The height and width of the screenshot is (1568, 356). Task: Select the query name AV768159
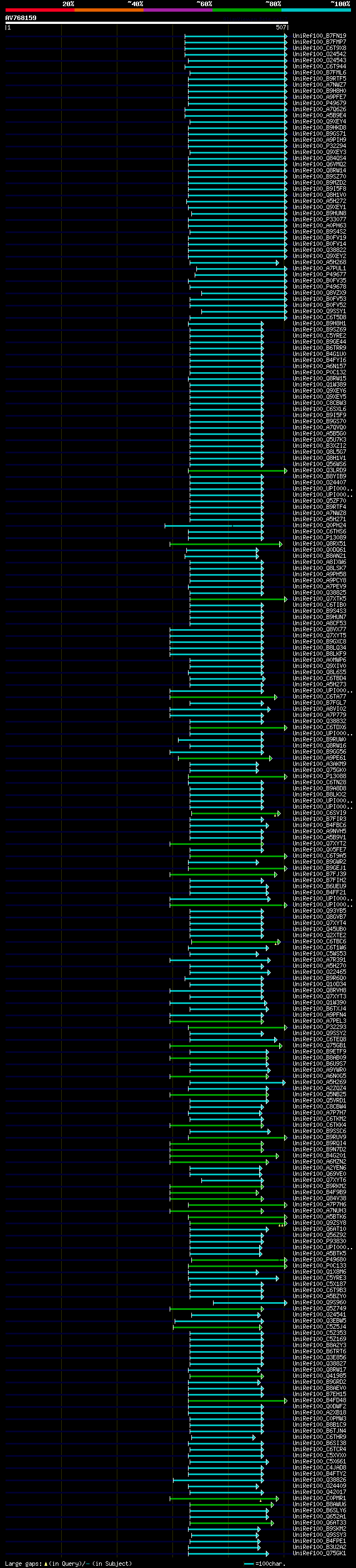point(21,18)
